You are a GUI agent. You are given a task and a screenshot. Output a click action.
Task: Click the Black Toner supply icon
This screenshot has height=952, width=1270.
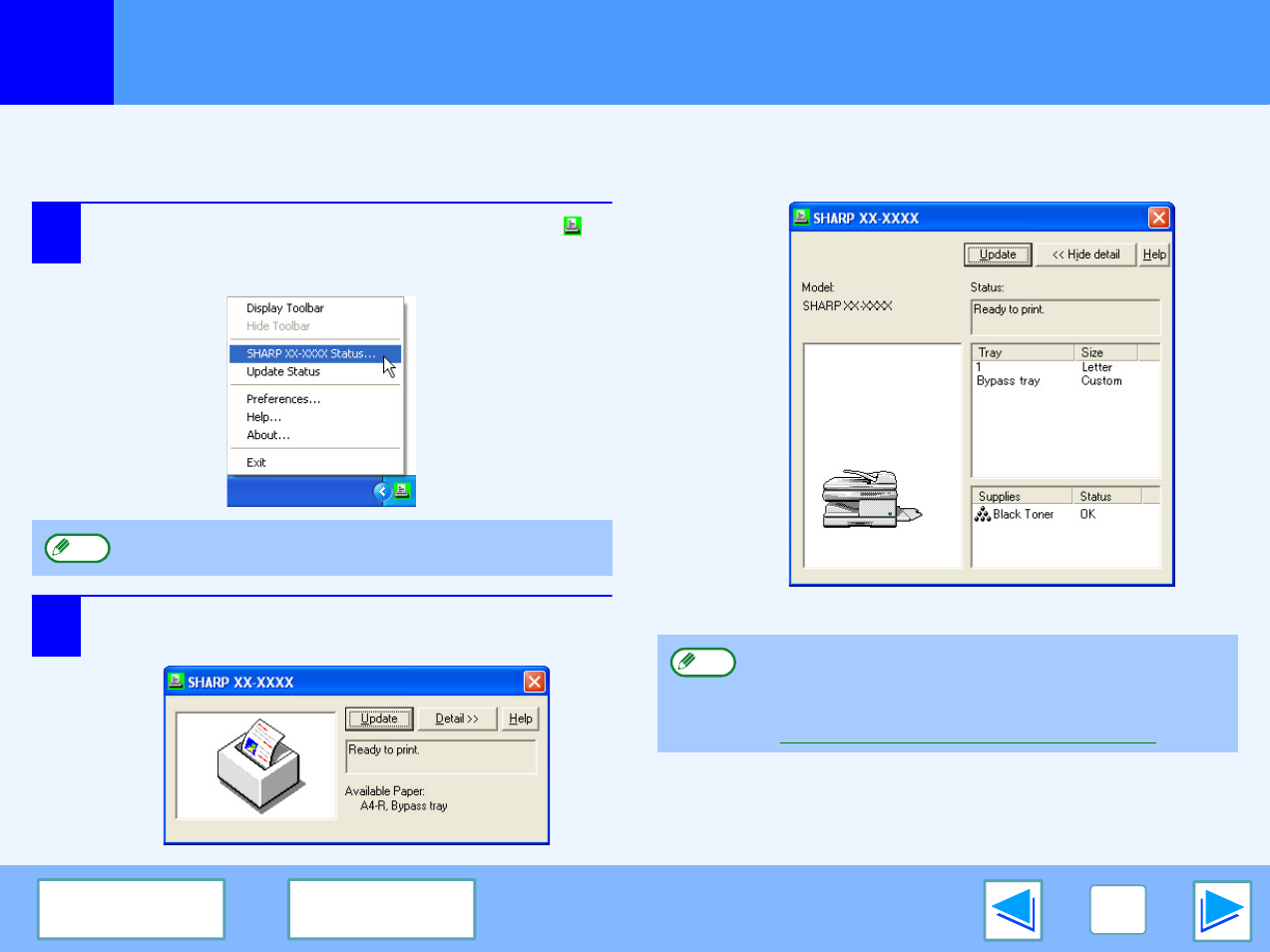(983, 515)
